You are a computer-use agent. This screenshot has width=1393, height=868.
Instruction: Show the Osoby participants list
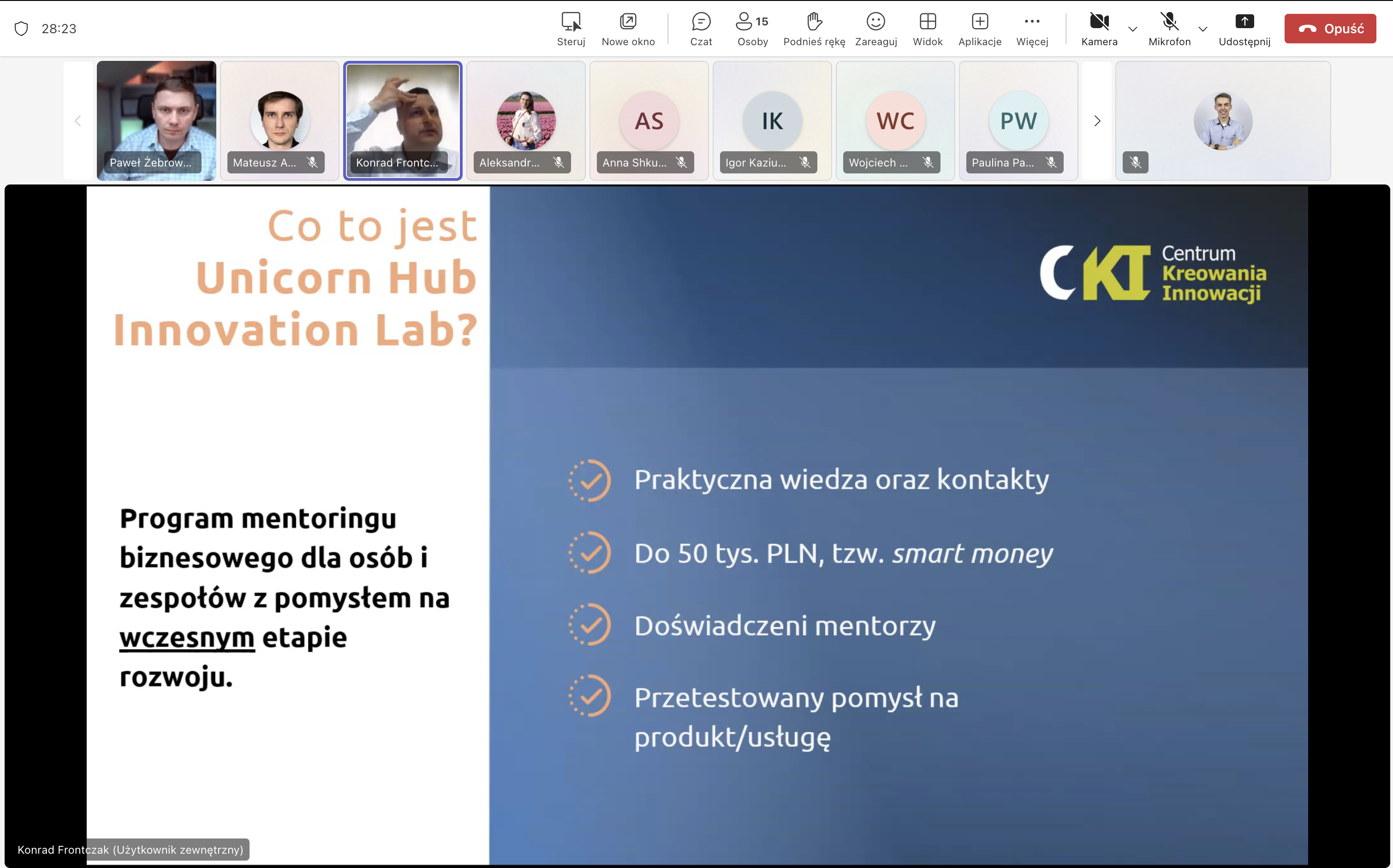(x=752, y=29)
